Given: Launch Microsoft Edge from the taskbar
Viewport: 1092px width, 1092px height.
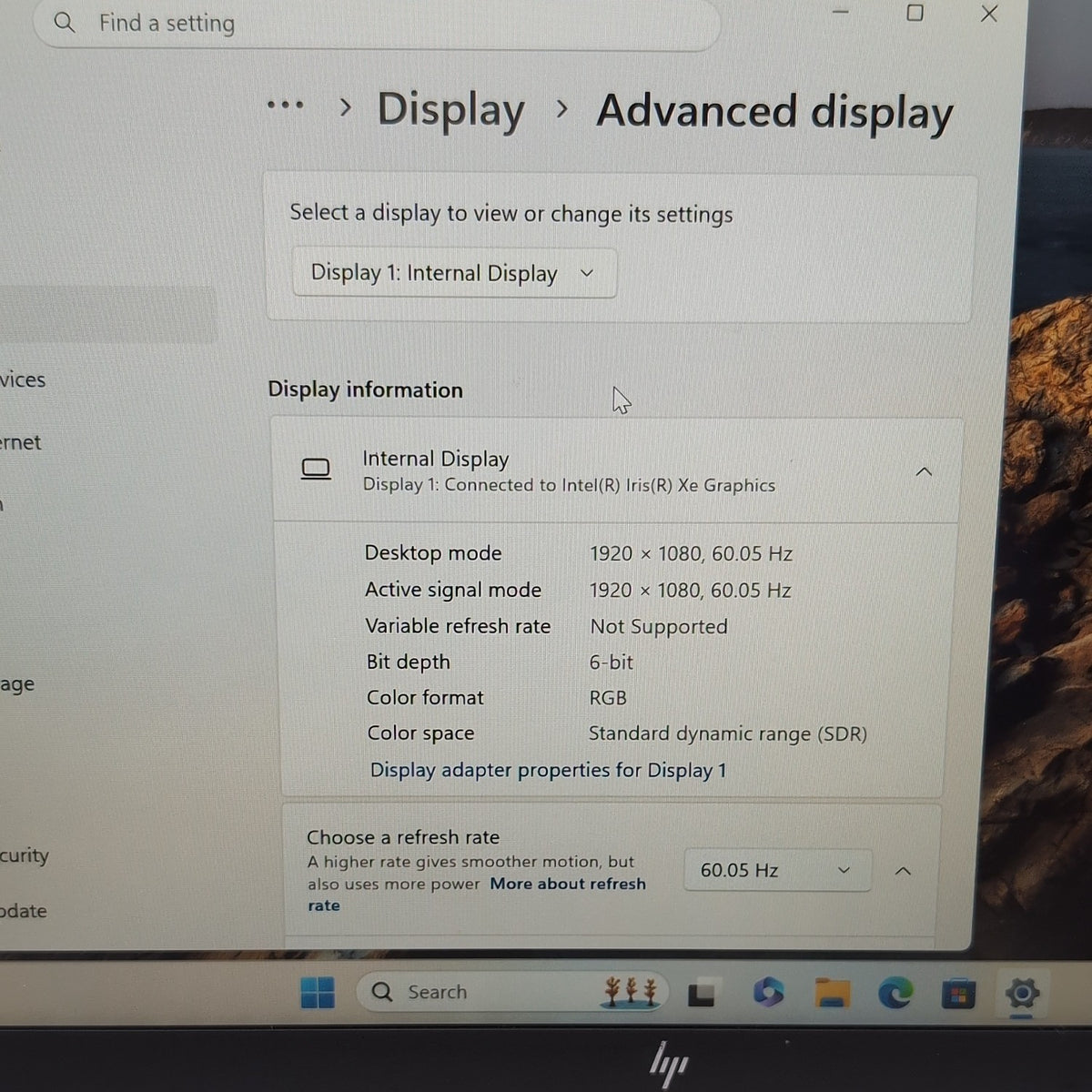Looking at the screenshot, I should 895,993.
